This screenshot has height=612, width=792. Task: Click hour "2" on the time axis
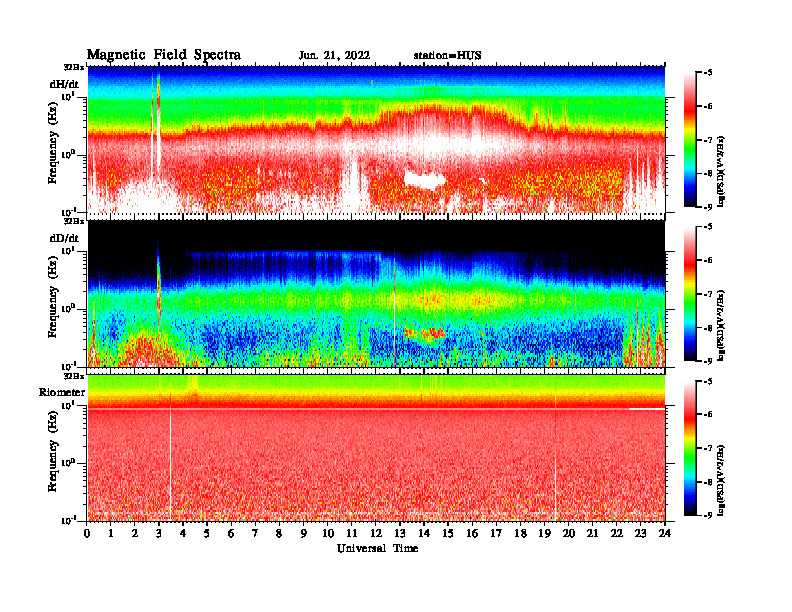pyautogui.click(x=135, y=533)
